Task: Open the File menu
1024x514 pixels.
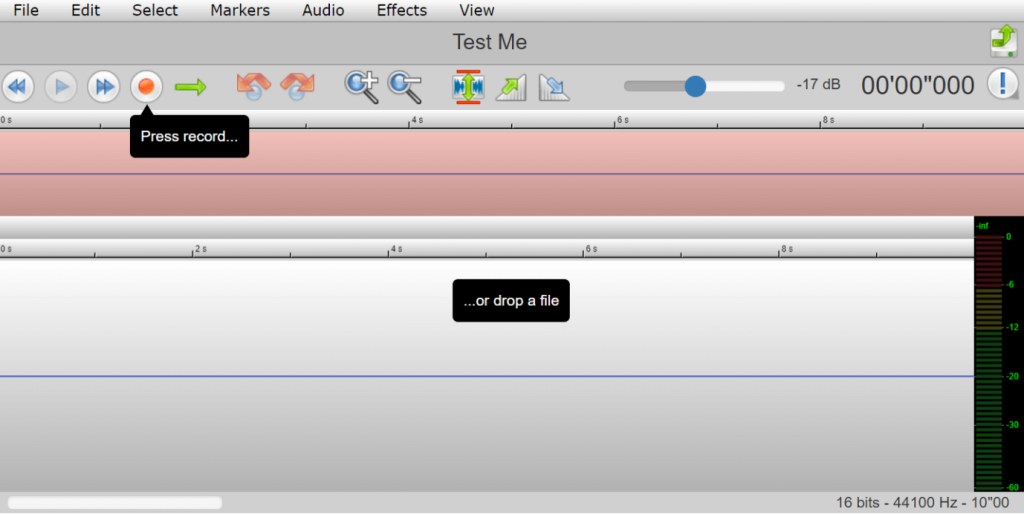Action: pyautogui.click(x=26, y=10)
